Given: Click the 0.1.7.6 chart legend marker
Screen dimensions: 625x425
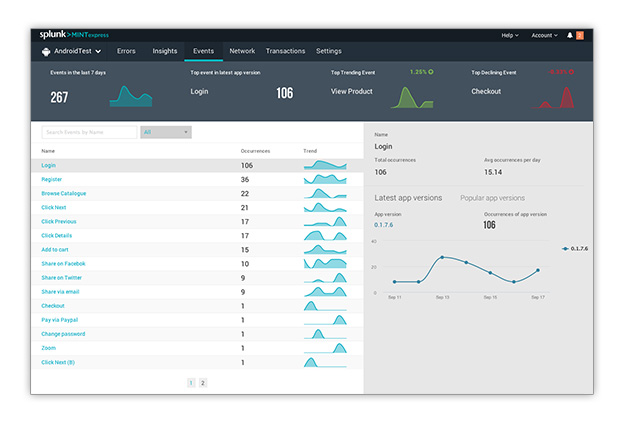Looking at the screenshot, I should [565, 249].
